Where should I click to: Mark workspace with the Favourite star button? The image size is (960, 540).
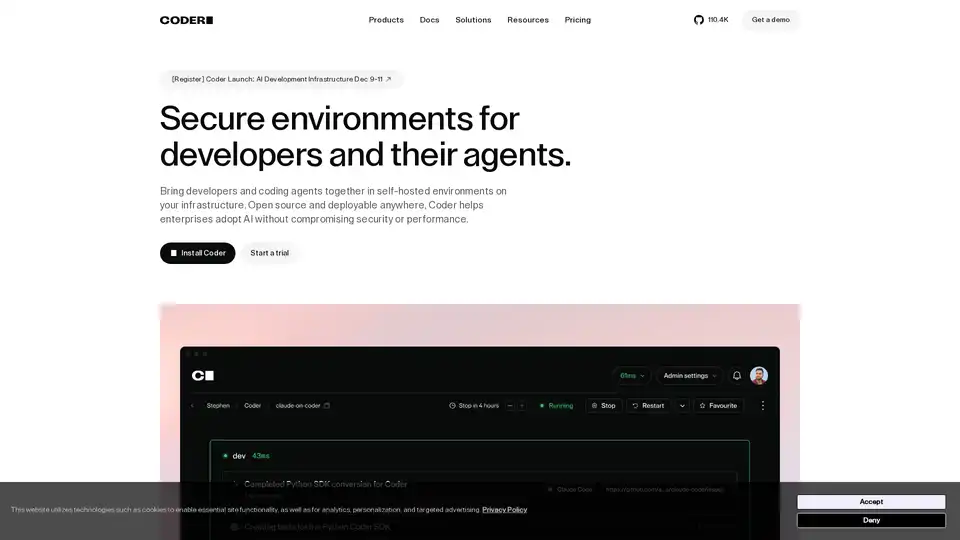coord(718,406)
